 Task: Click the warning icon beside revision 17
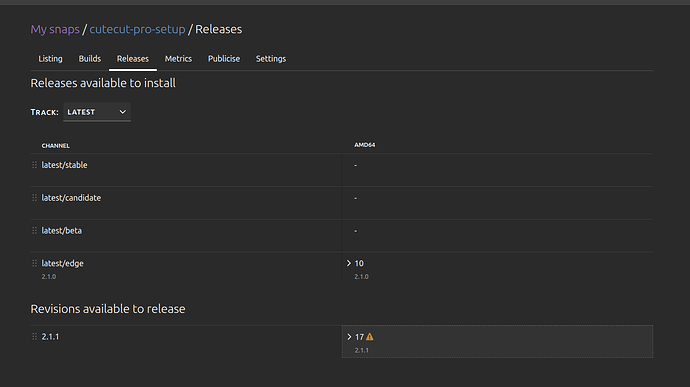tap(370, 337)
